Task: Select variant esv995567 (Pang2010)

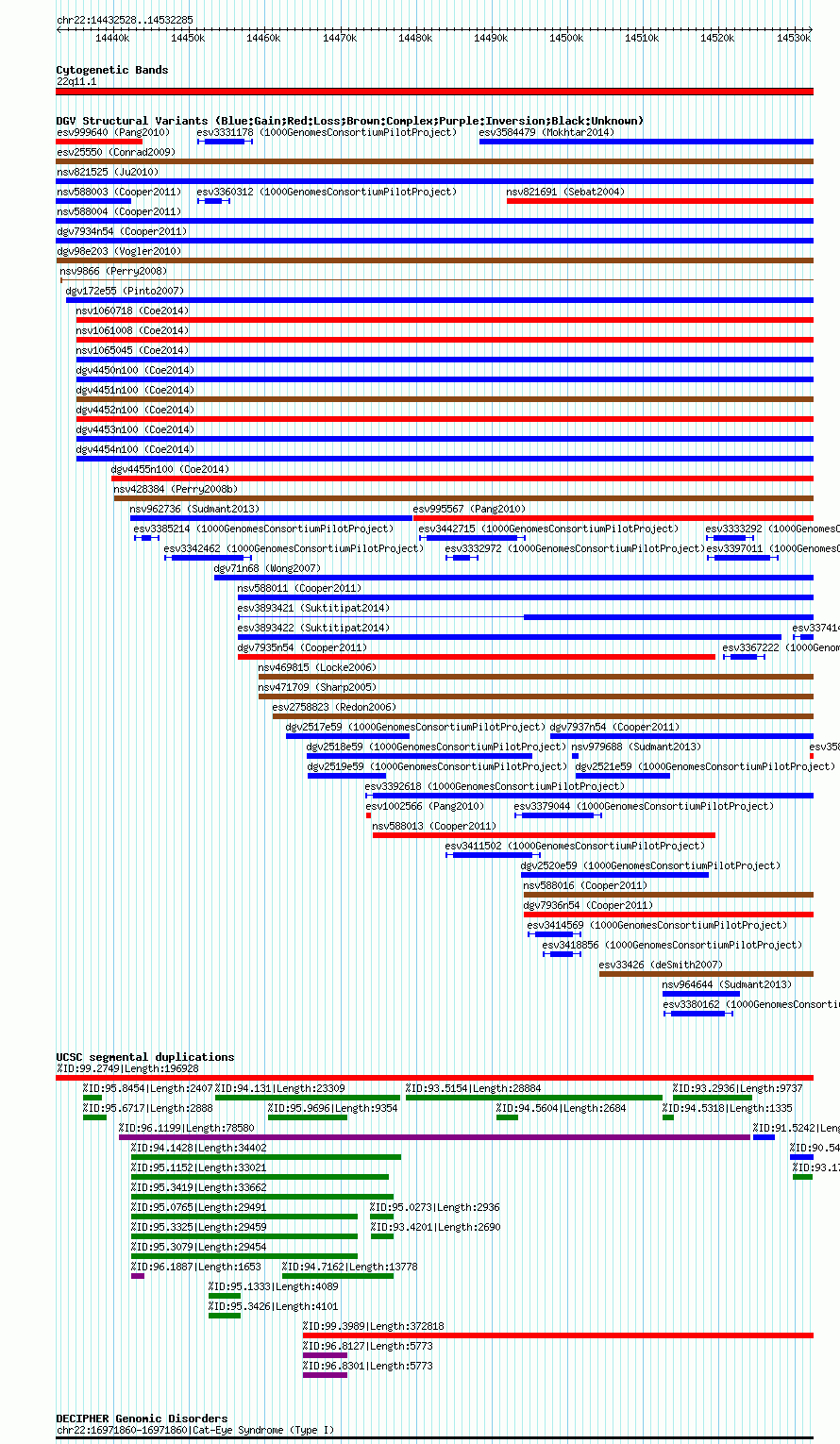Action: click(x=613, y=518)
